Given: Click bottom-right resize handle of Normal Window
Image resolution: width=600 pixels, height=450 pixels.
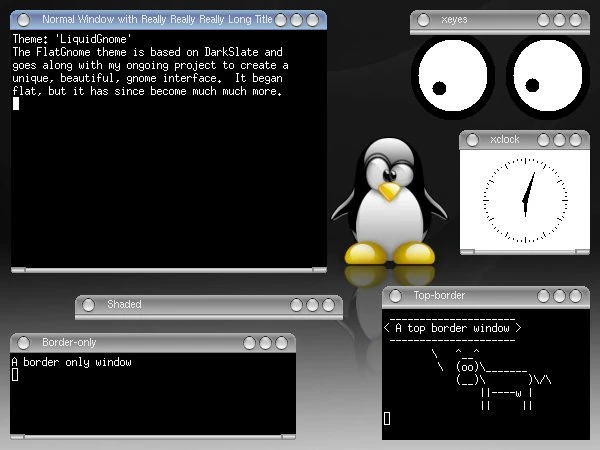Looking at the screenshot, I should point(320,270).
